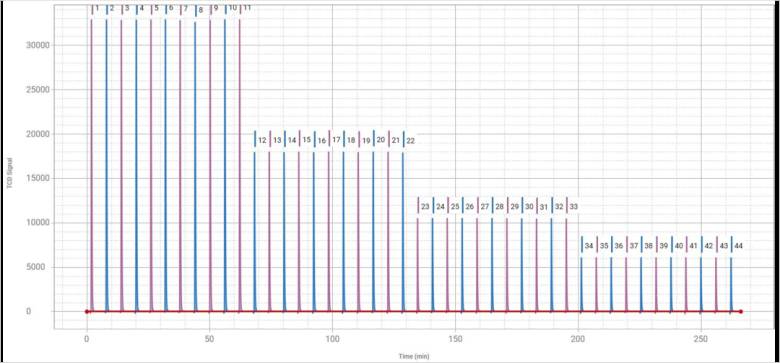Viewport: 780px width, 363px height.
Task: Click the 200 tick on time axis
Action: pos(578,339)
